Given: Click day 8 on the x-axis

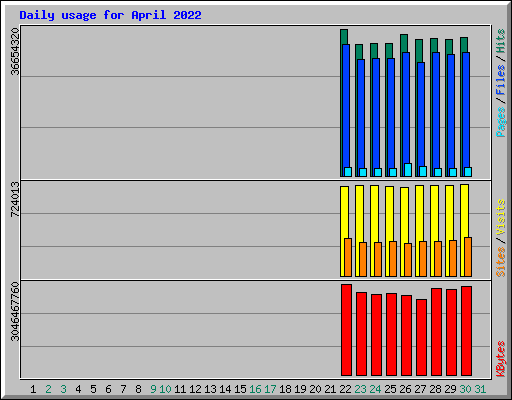Looking at the screenshot, I should (138, 389).
